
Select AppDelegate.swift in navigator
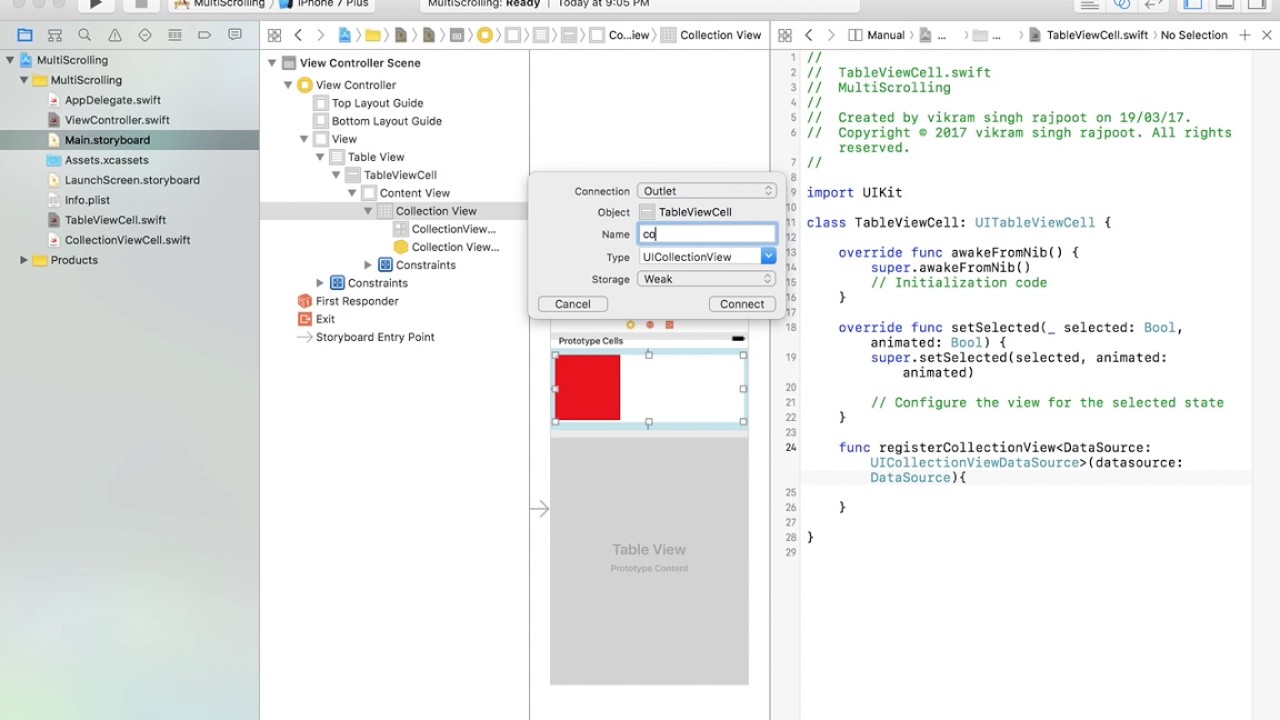click(x=112, y=100)
